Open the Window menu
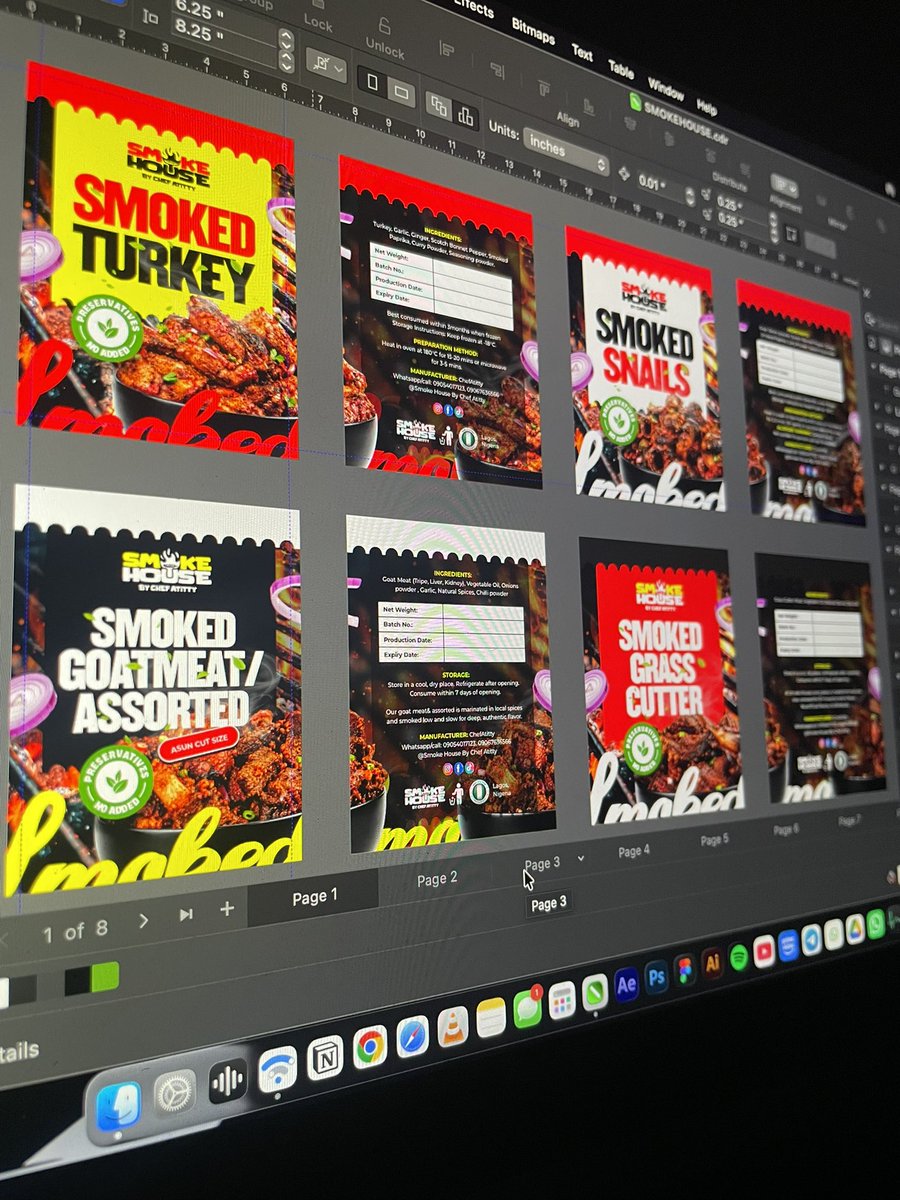900x1200 pixels. pos(665,88)
